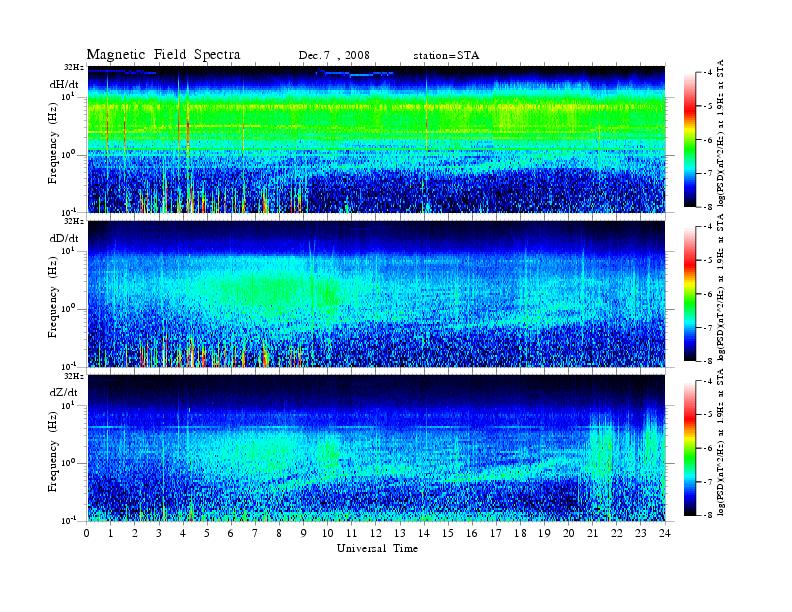The width and height of the screenshot is (792, 612).
Task: Click the log(PSD) label beside dH/dt color scale
Action: click(x=721, y=133)
